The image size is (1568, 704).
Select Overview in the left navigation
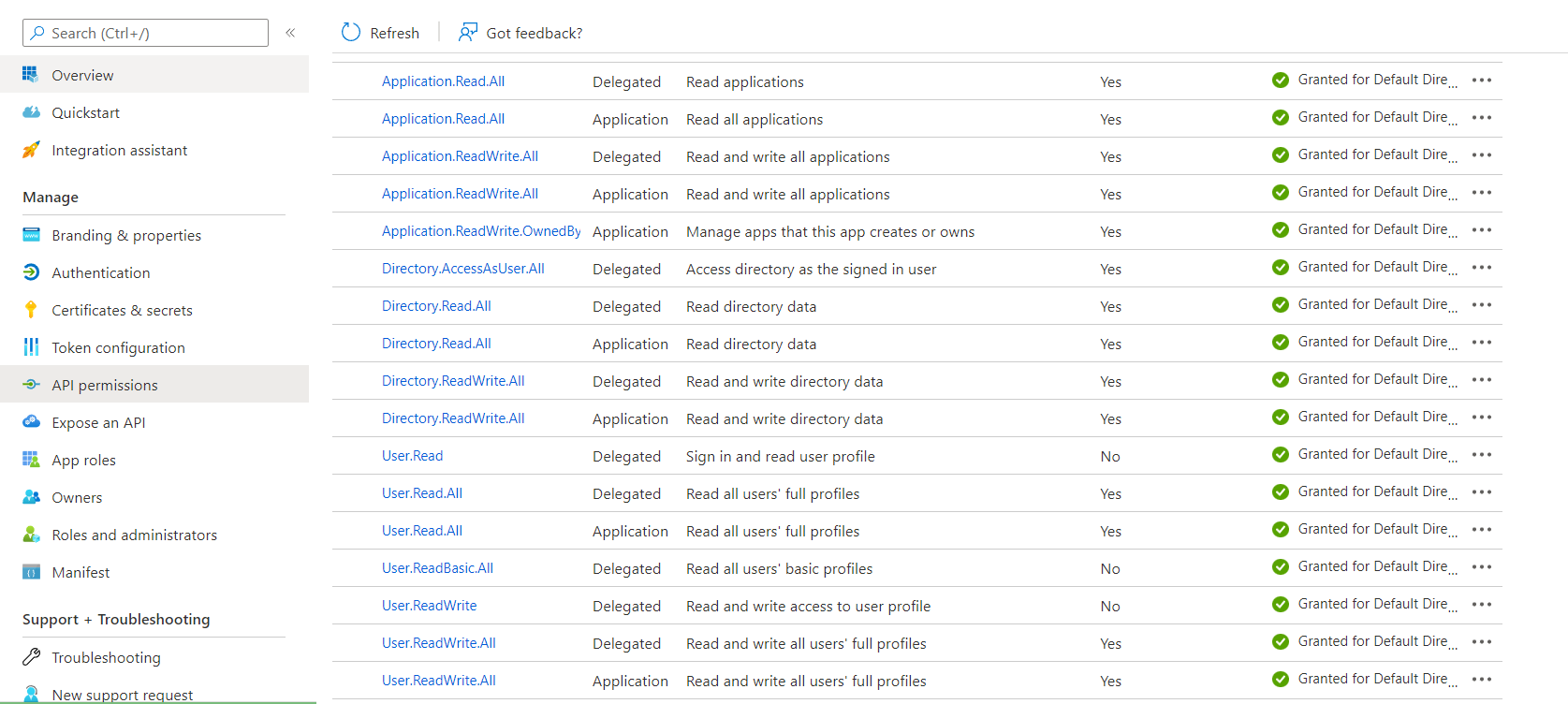pos(82,75)
